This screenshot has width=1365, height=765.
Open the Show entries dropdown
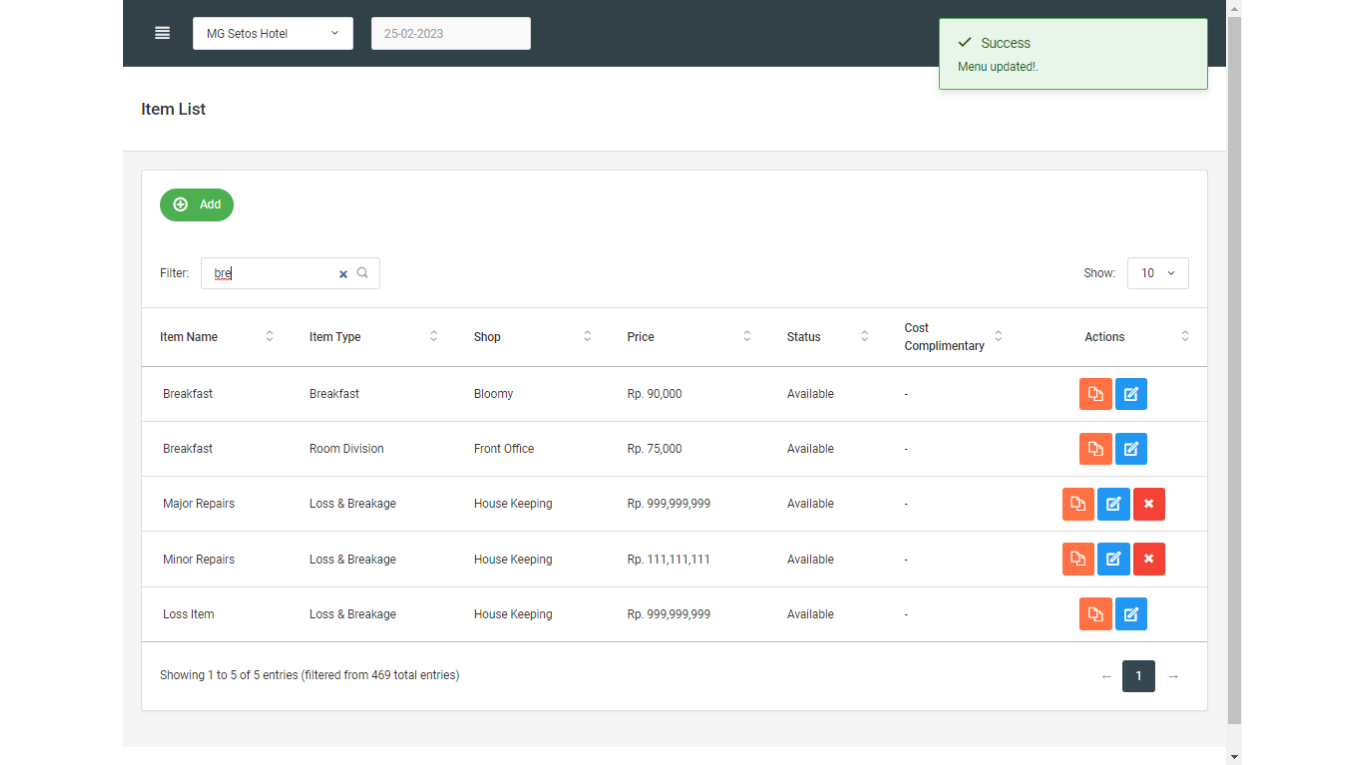point(1158,273)
